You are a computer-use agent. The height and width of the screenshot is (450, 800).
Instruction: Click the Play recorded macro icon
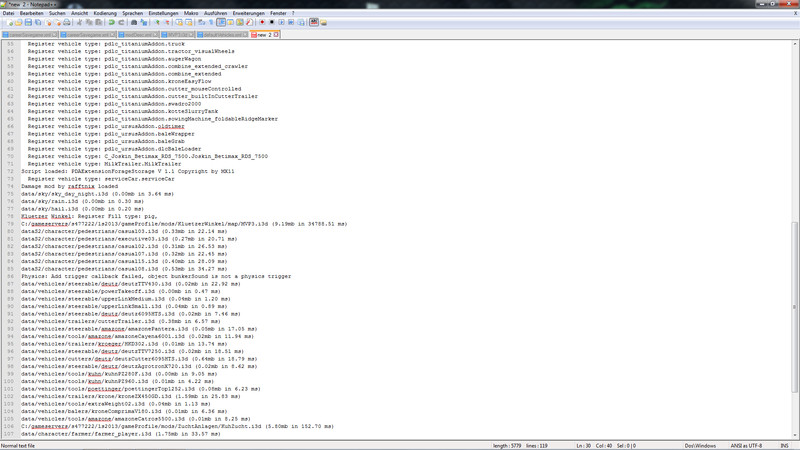pyautogui.click(x=282, y=22)
